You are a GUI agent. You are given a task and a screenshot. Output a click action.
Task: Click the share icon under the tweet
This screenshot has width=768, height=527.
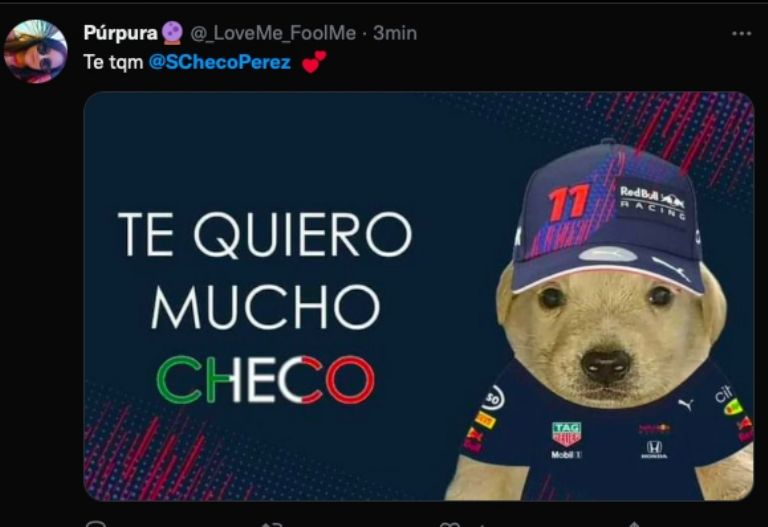633,524
